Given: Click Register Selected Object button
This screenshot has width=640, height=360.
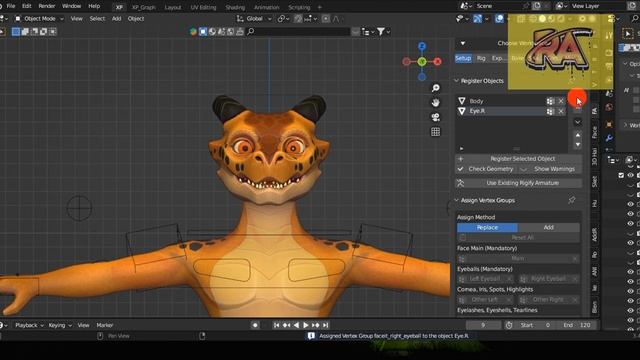Looking at the screenshot, I should point(518,159).
